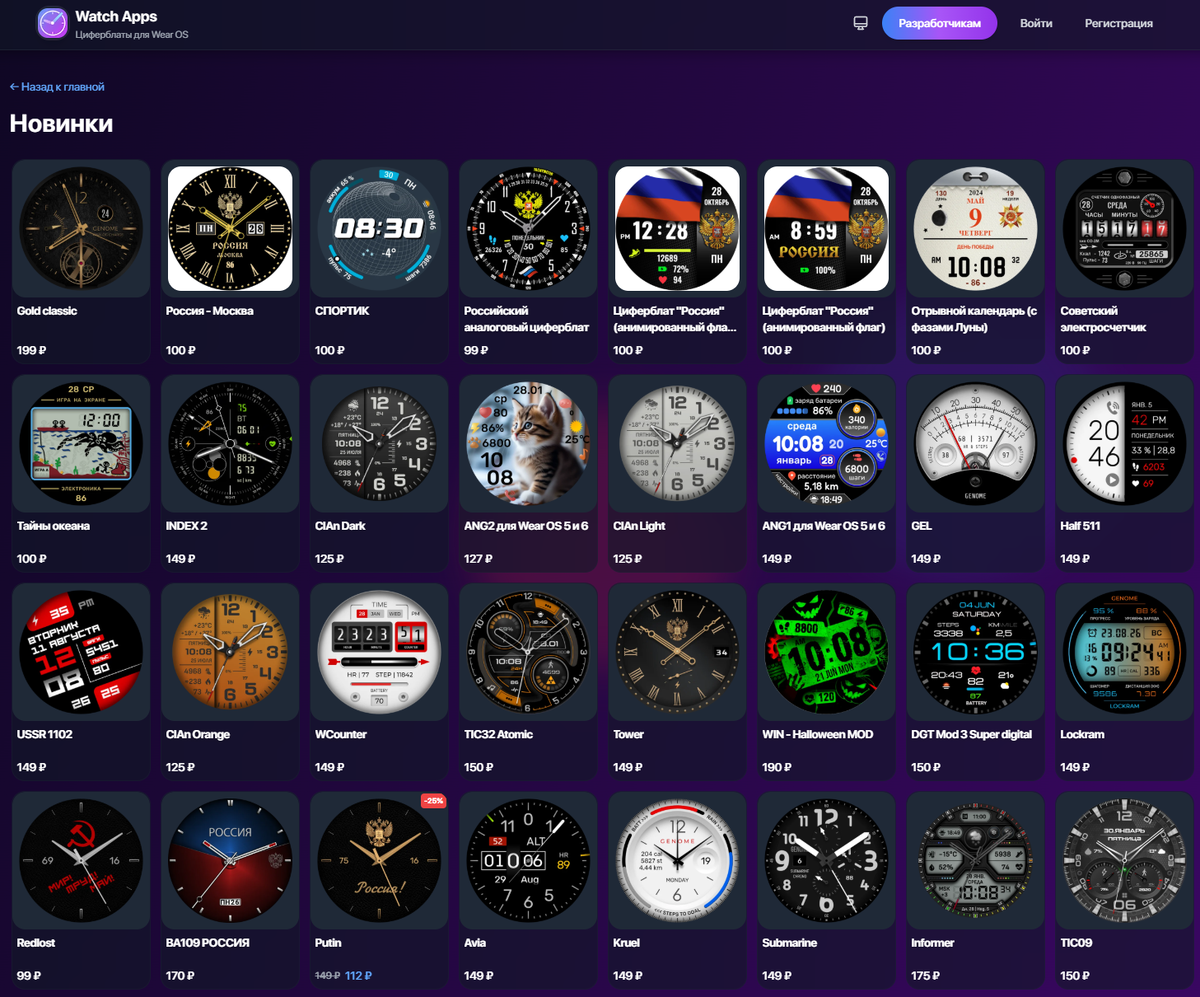Open the Tower watch face thumbnail

click(678, 652)
